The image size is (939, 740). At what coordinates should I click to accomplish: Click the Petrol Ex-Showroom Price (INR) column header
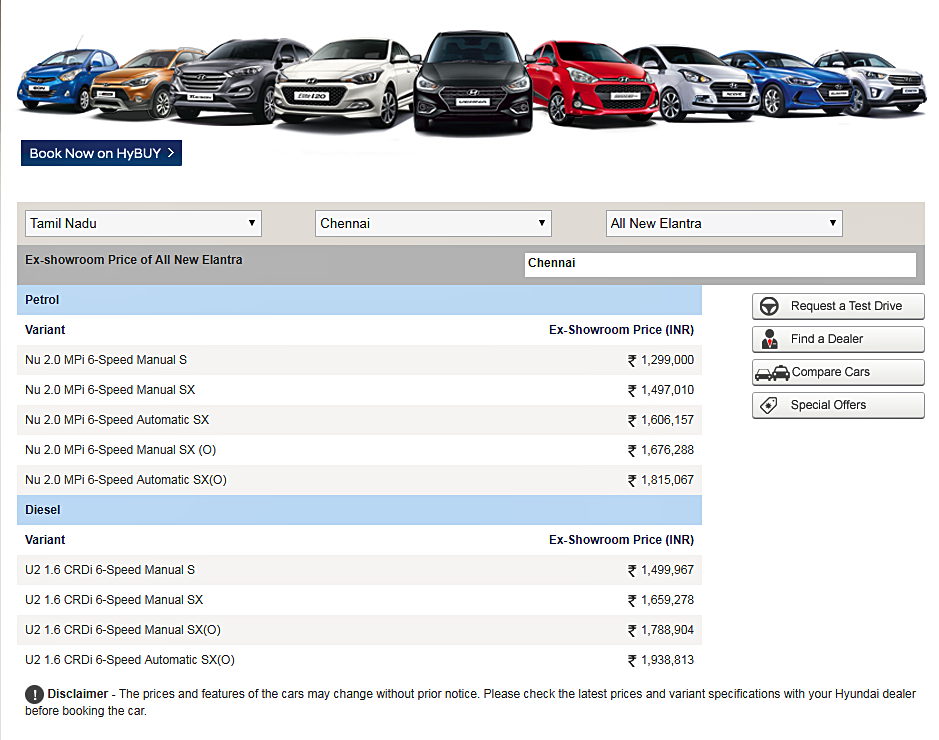[x=621, y=330]
